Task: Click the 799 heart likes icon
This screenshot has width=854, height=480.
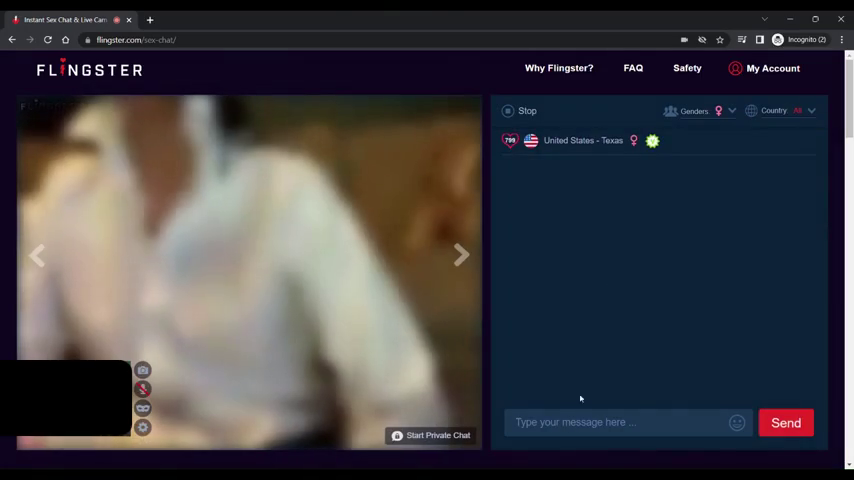Action: click(x=510, y=141)
